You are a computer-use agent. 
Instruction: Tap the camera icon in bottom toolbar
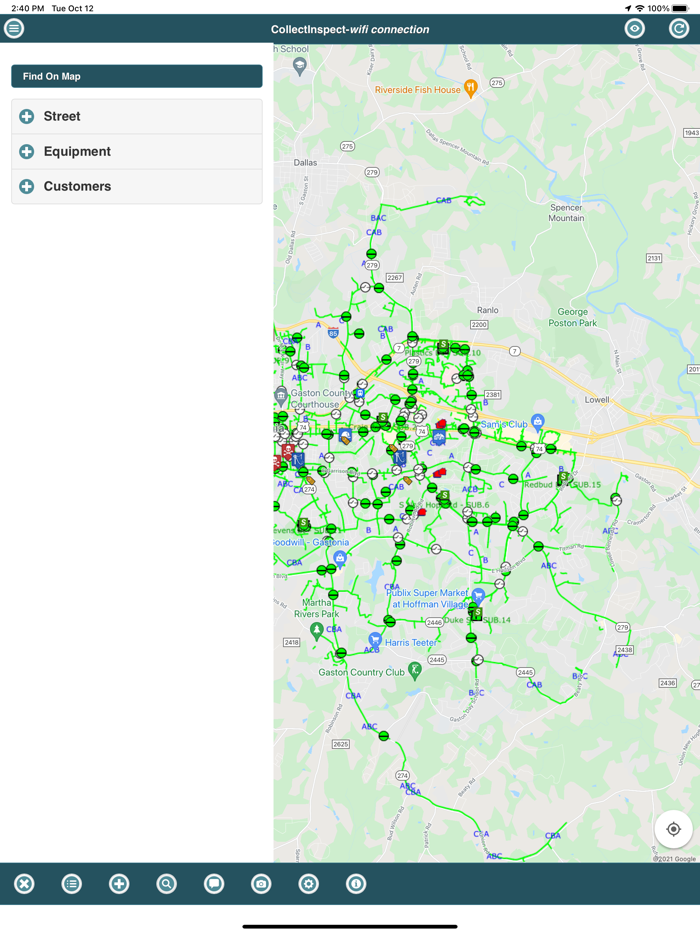[x=261, y=883]
